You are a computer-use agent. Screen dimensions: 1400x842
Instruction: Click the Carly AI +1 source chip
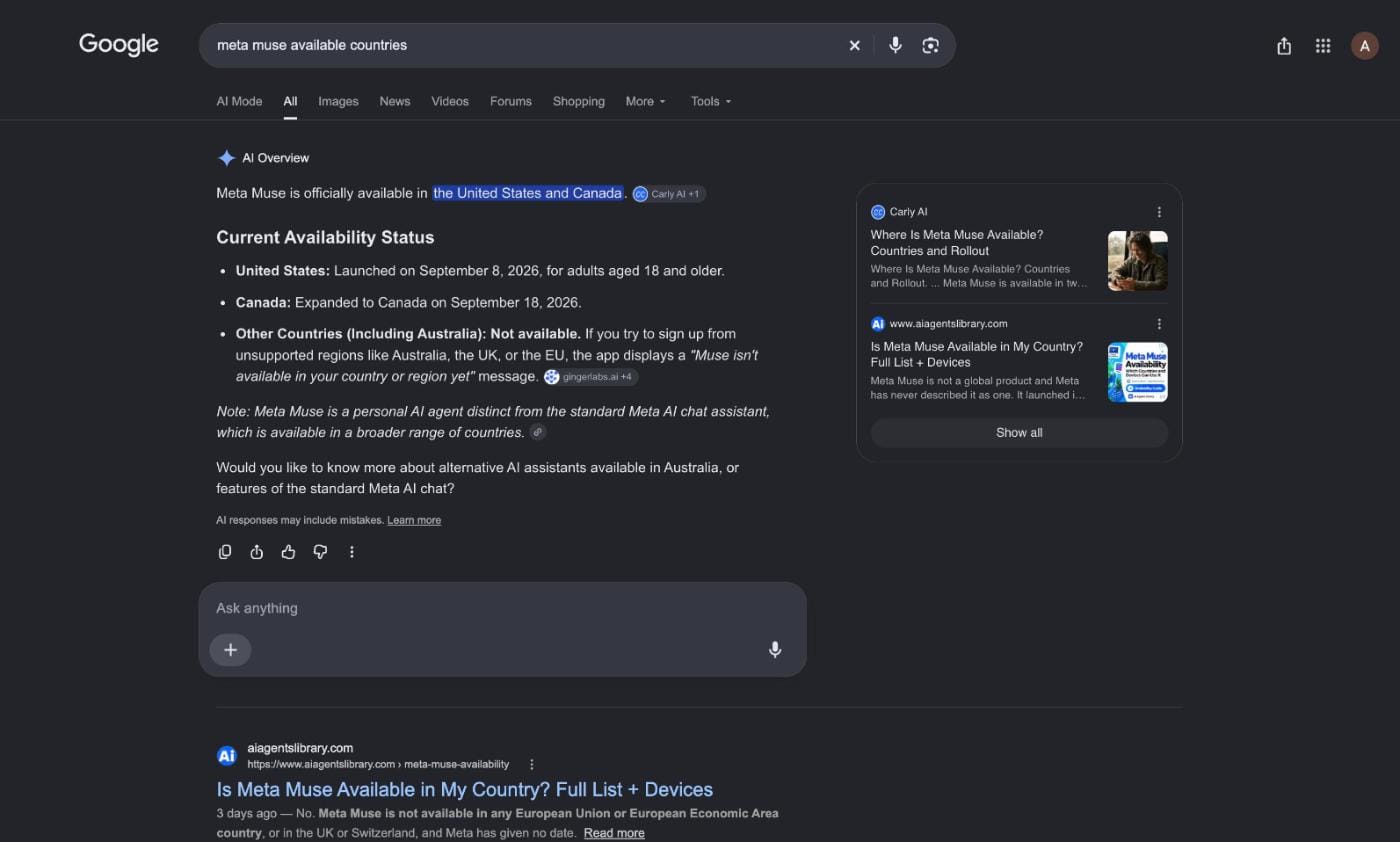coord(669,194)
